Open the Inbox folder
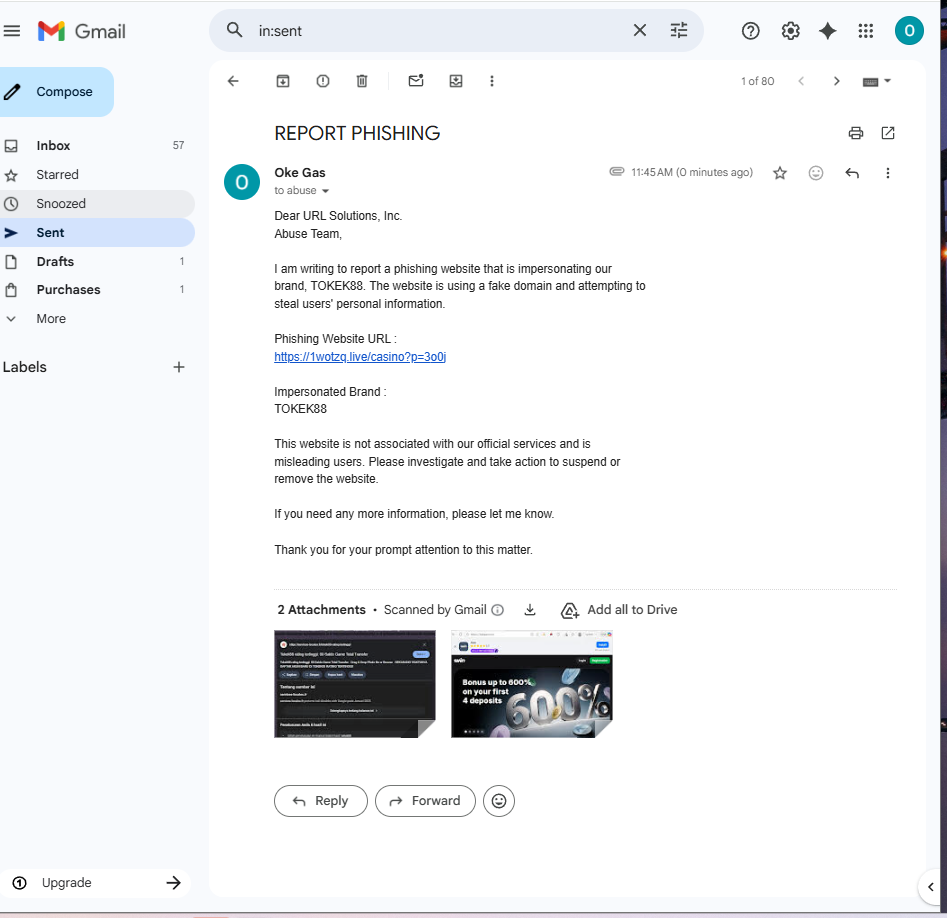 coord(97,146)
